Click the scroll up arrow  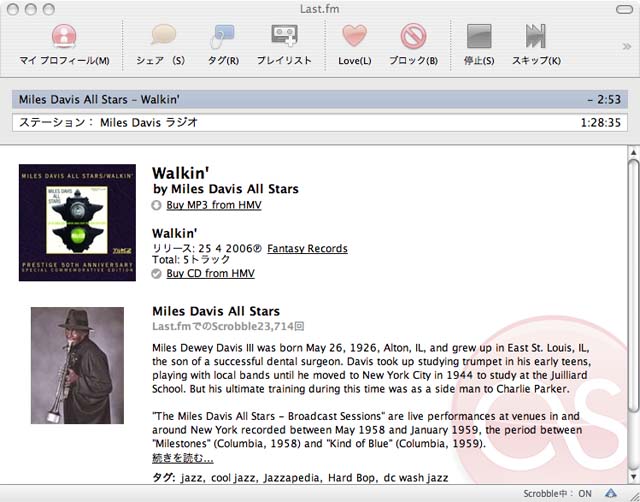point(633,152)
